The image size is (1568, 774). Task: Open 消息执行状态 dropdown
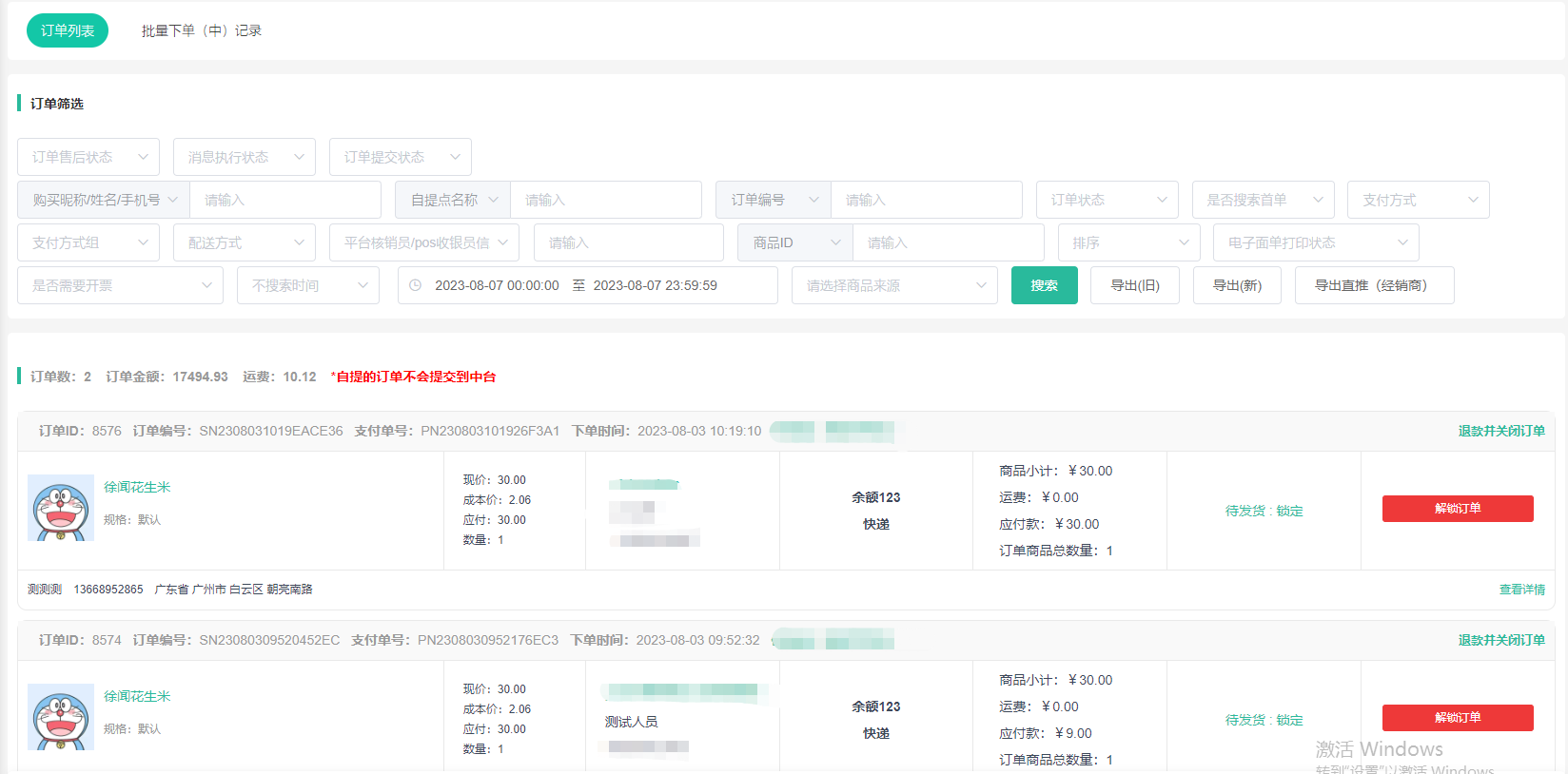click(245, 157)
